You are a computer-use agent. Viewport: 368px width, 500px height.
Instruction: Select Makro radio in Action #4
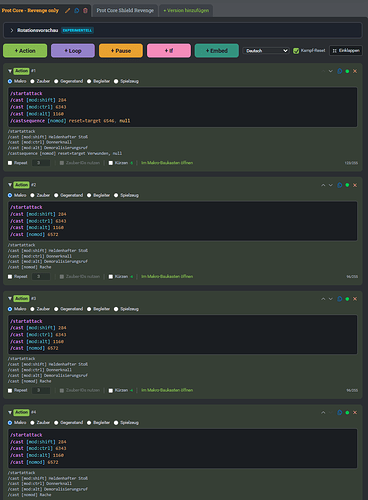tap(10, 423)
